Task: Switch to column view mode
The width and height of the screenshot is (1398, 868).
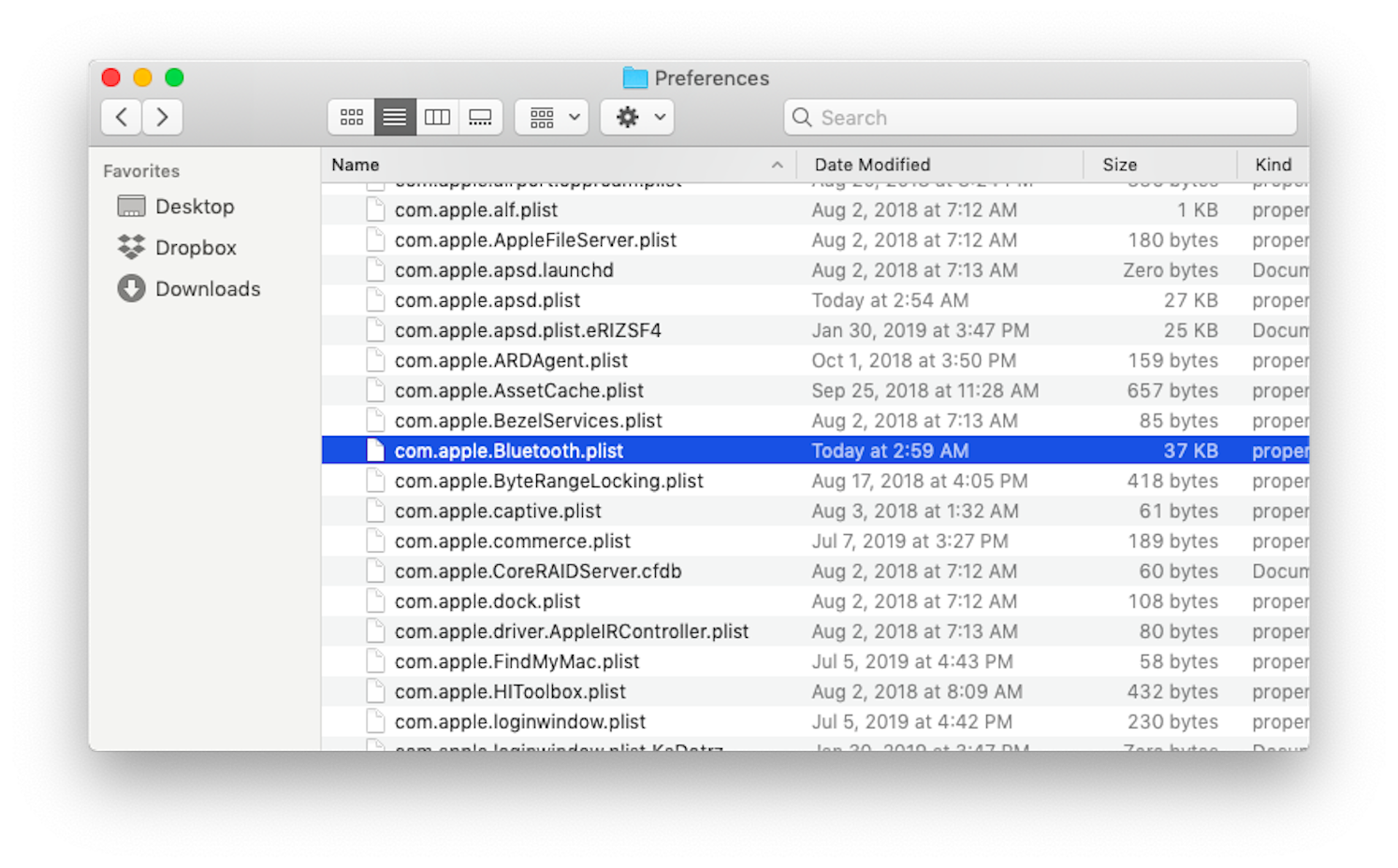Action: coord(437,117)
